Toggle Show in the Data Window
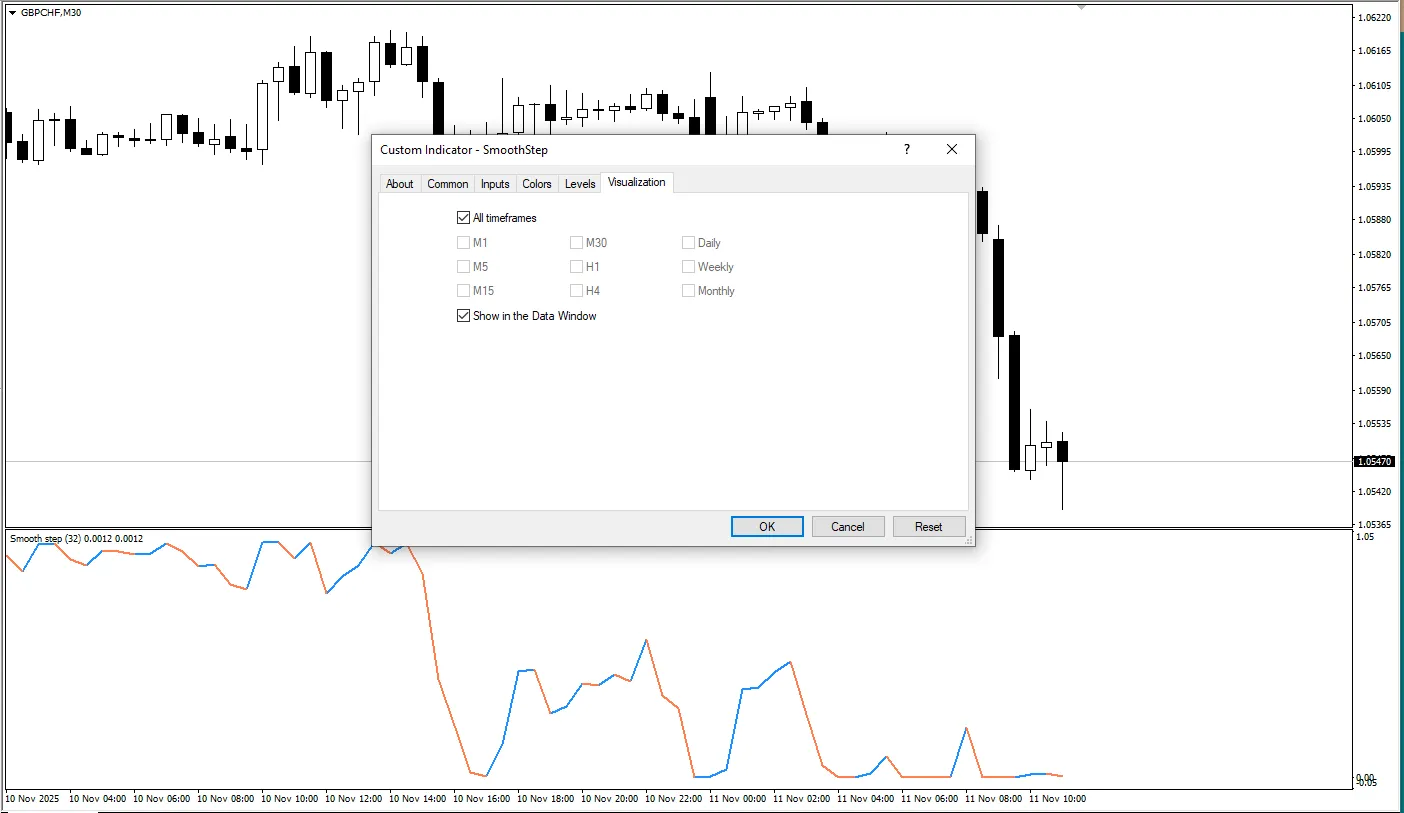The height and width of the screenshot is (813, 1404). (463, 316)
